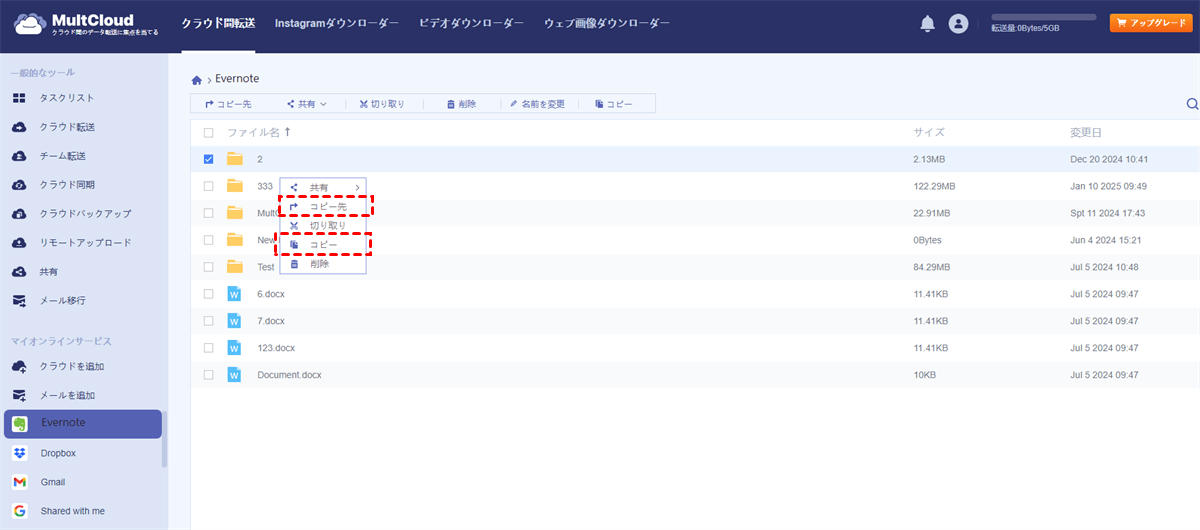The width and height of the screenshot is (1200, 530).
Task: Switch to Instagramダウンローダー tab
Action: coord(336,23)
